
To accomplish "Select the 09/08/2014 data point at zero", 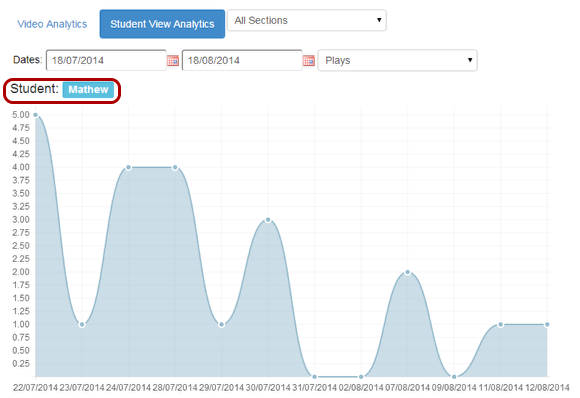I will pos(454,377).
